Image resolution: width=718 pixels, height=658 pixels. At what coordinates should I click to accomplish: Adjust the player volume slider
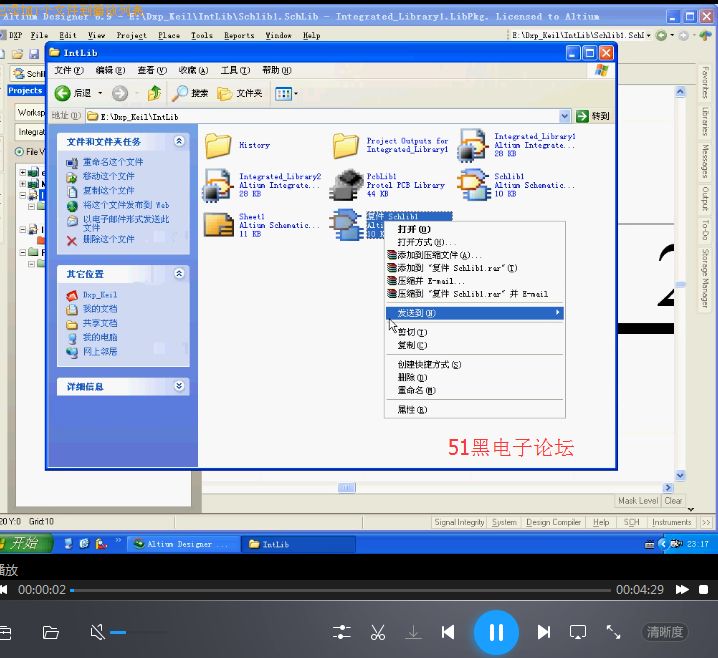pos(138,632)
